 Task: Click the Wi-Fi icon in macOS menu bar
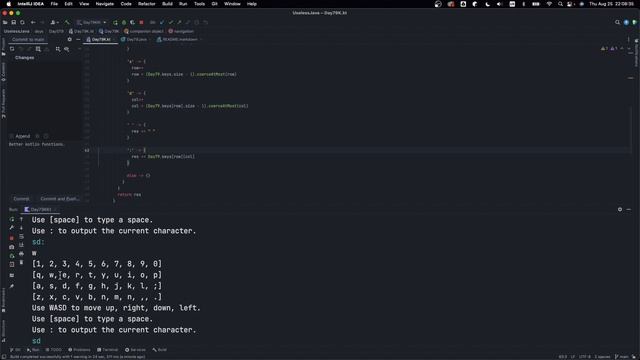tap(549, 4)
